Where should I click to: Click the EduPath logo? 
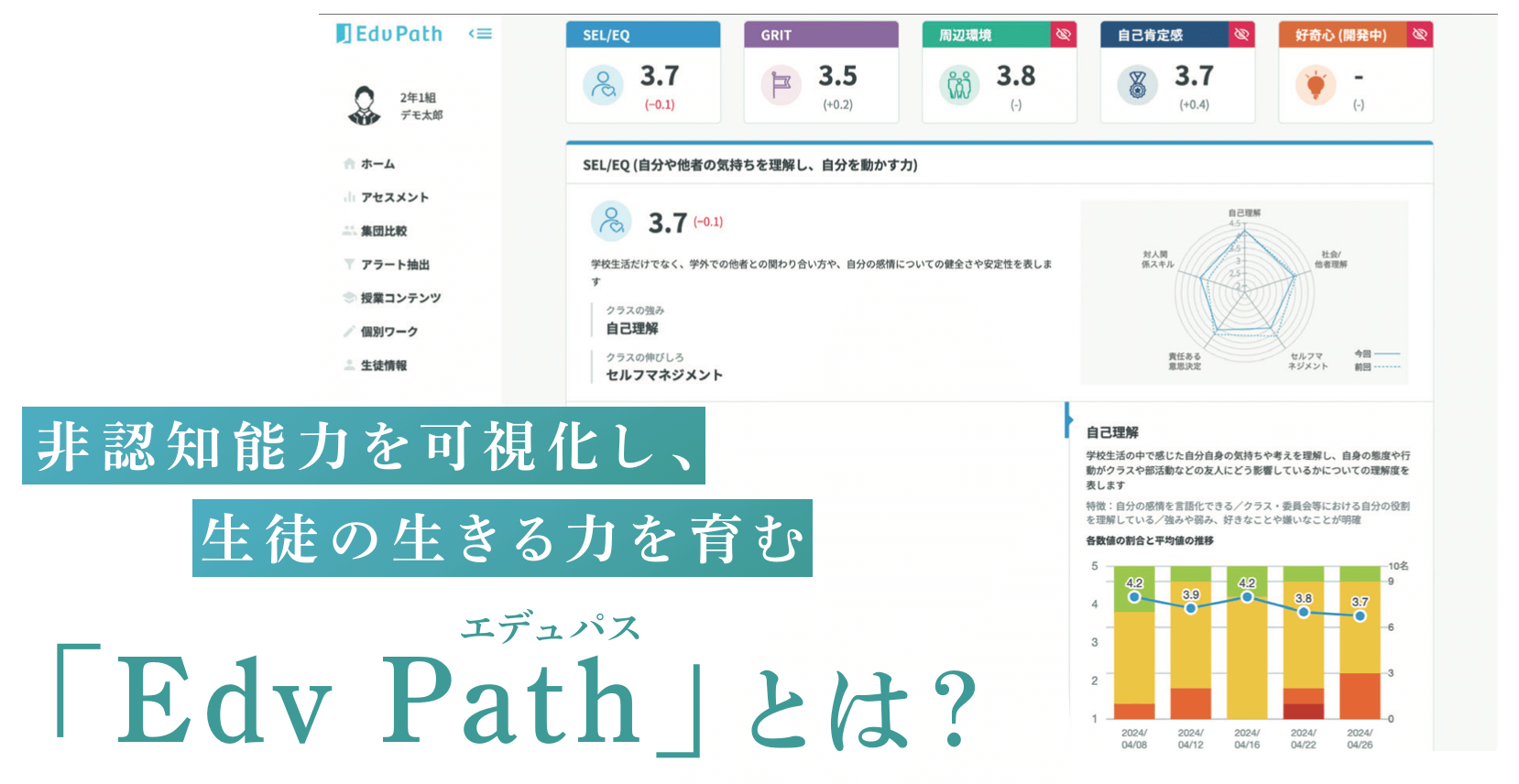pyautogui.click(x=388, y=34)
